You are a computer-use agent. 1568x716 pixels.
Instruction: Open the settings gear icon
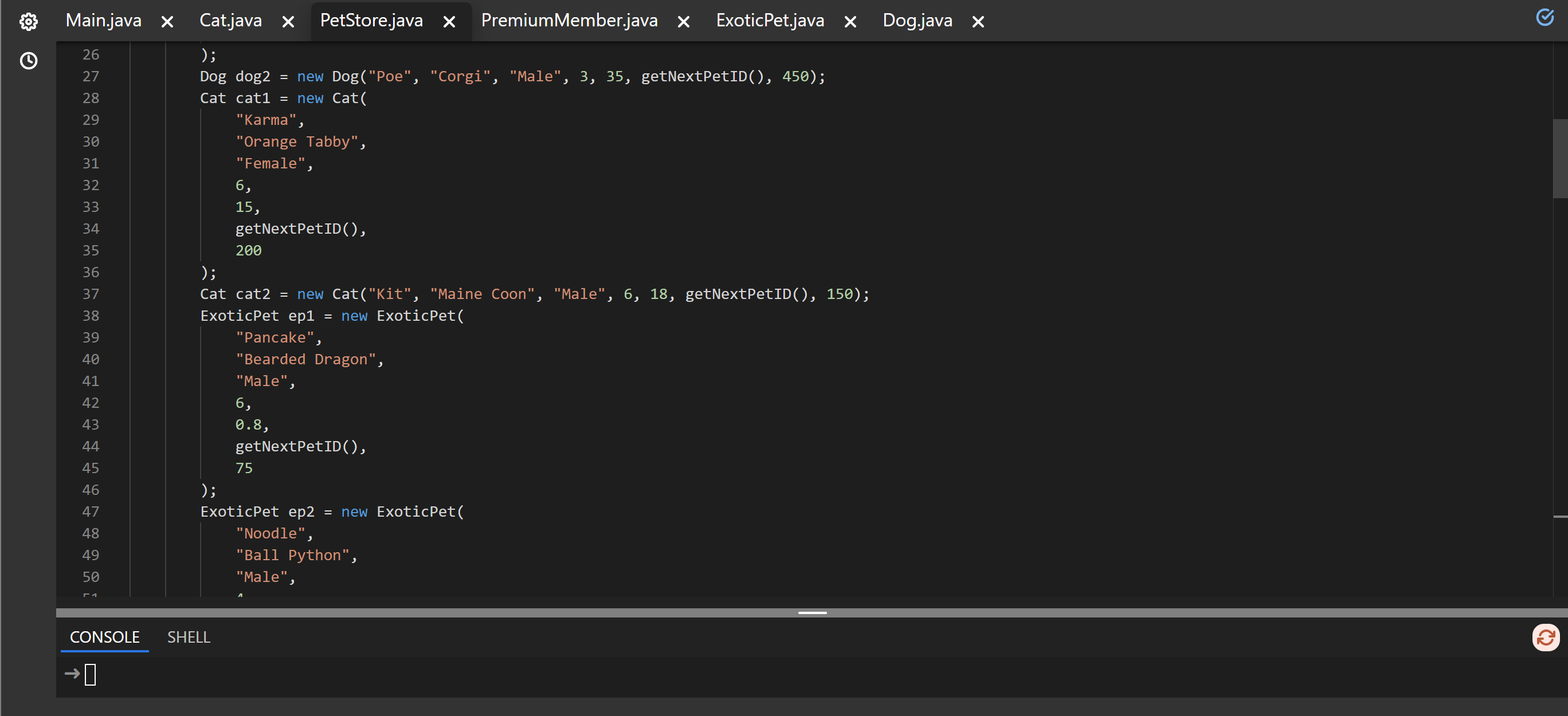coord(29,21)
